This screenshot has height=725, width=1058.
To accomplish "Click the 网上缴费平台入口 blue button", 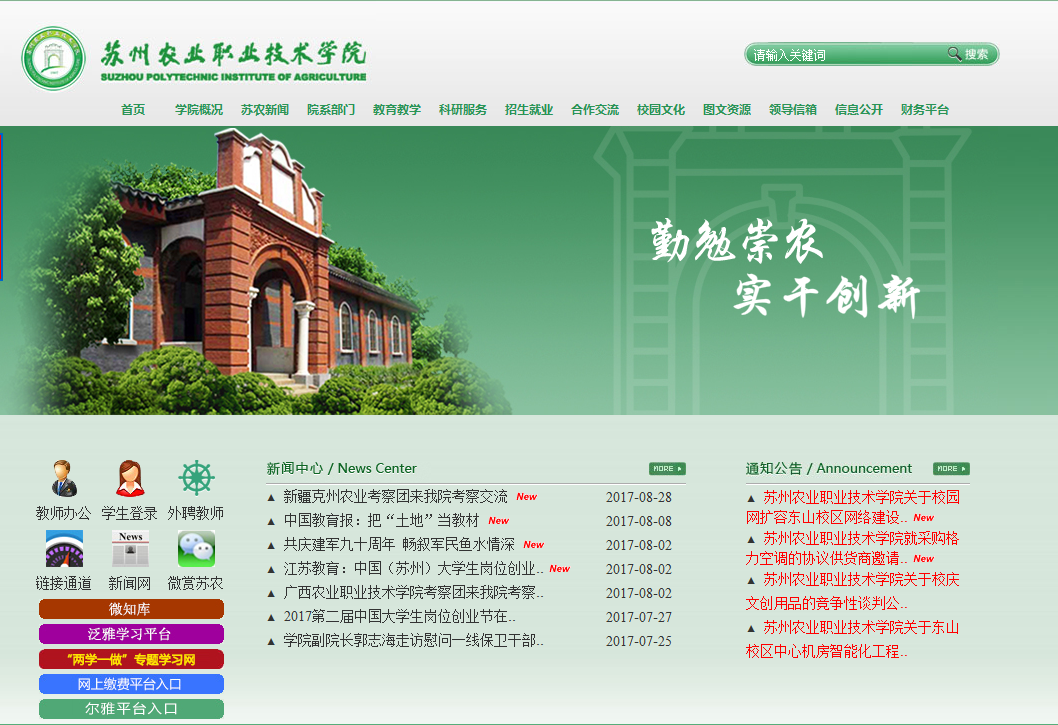I will (131, 684).
